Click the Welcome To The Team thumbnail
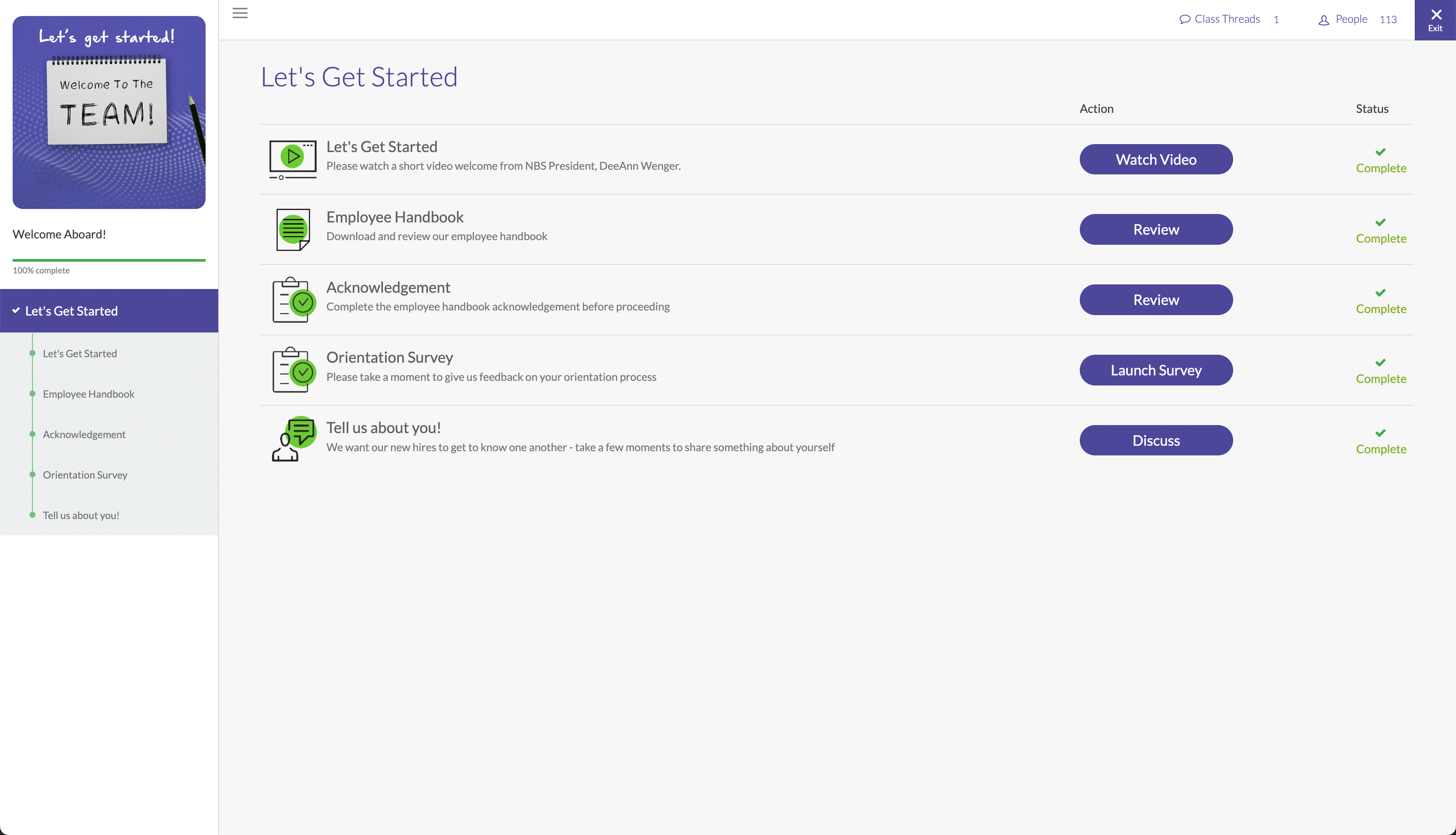The width and height of the screenshot is (1456, 835). point(109,112)
